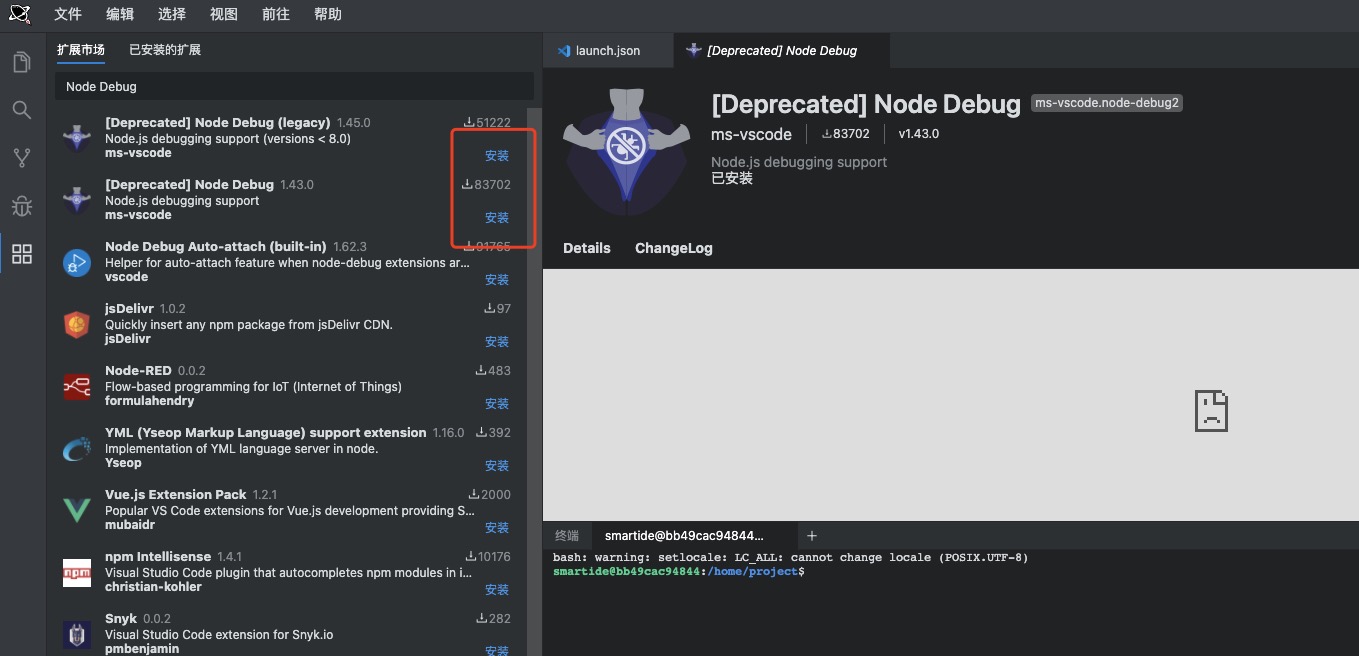The image size is (1359, 656).
Task: Click the Node Debug search input field
Action: pos(294,87)
